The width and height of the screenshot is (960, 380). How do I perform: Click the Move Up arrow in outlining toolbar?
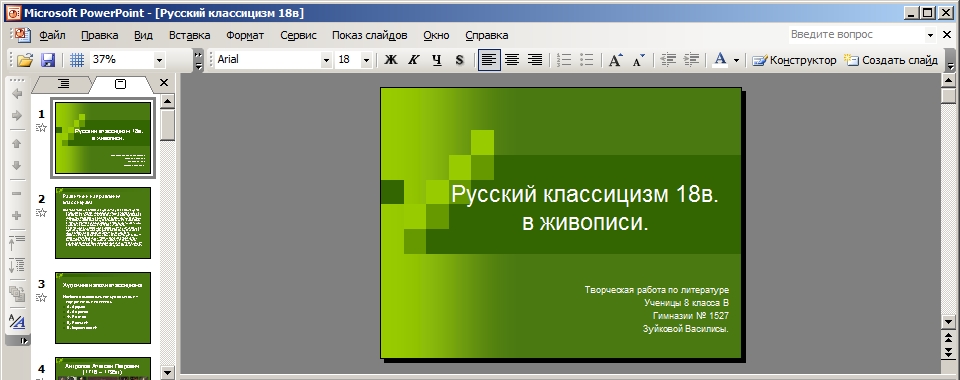[x=17, y=144]
